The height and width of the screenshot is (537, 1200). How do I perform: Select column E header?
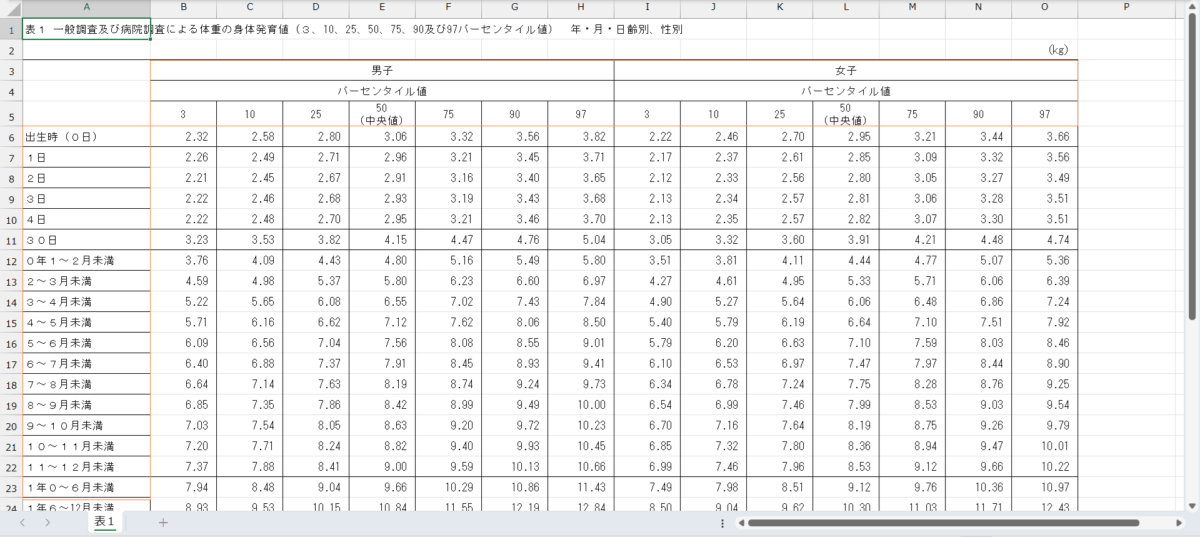[x=382, y=8]
